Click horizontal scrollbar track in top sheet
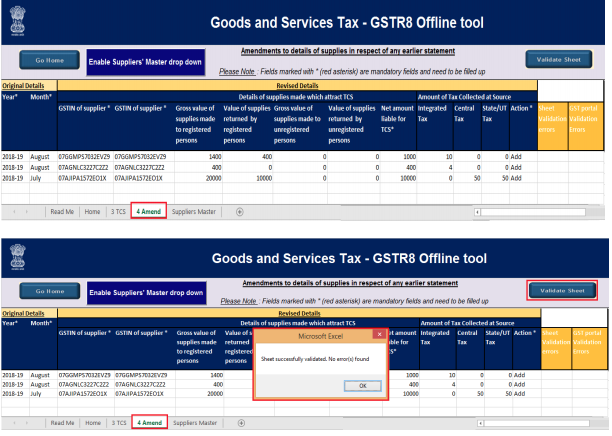Screen dimensions: 612x436 pos(533,212)
